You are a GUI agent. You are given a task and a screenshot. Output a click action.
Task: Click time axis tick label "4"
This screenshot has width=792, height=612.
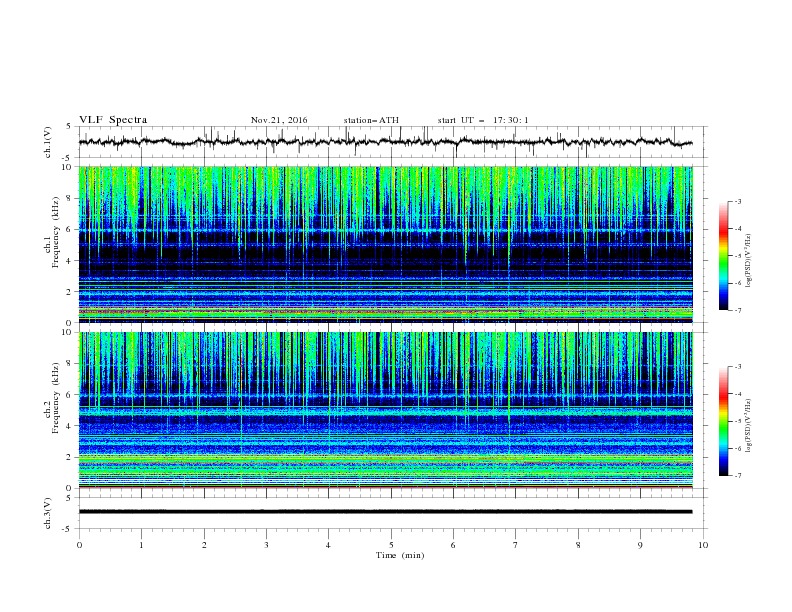[328, 545]
